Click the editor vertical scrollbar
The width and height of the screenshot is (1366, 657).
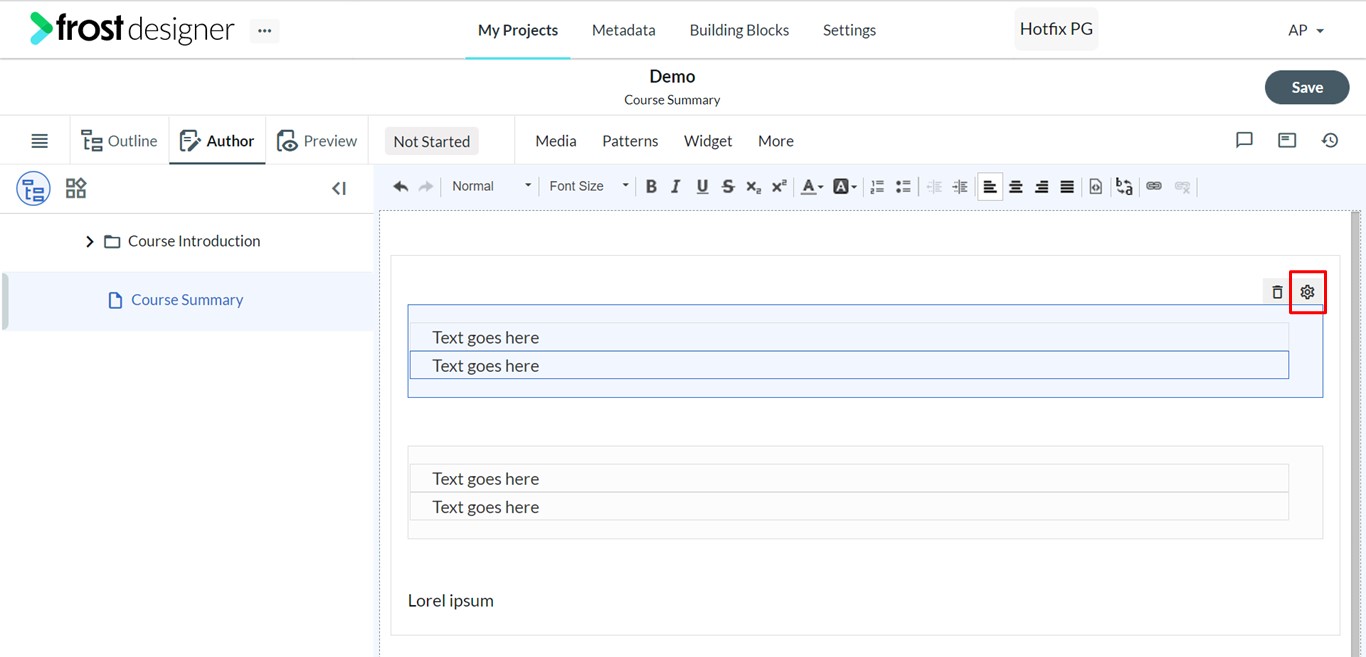pyautogui.click(x=1356, y=433)
